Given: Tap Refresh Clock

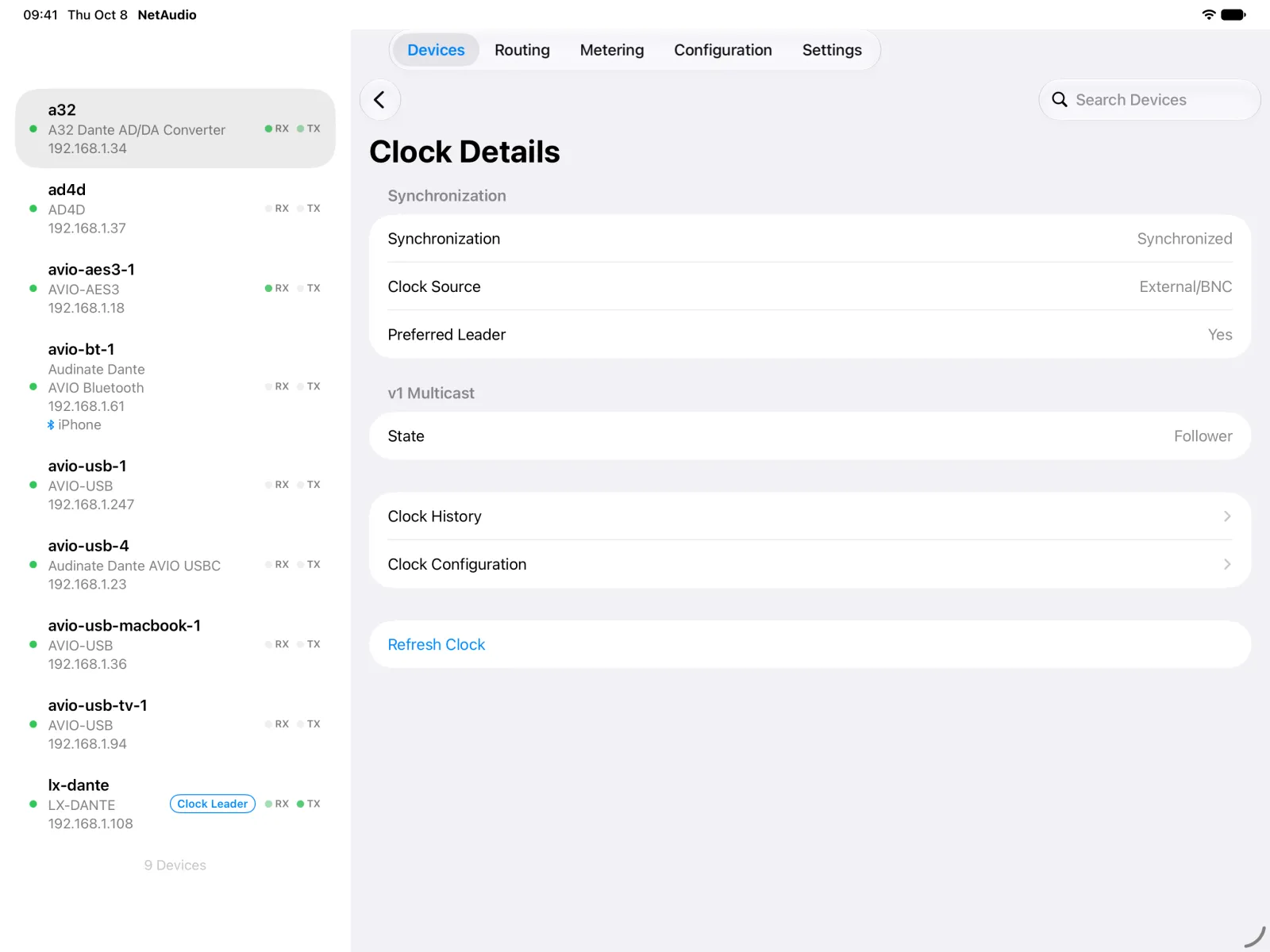Looking at the screenshot, I should pos(810,644).
